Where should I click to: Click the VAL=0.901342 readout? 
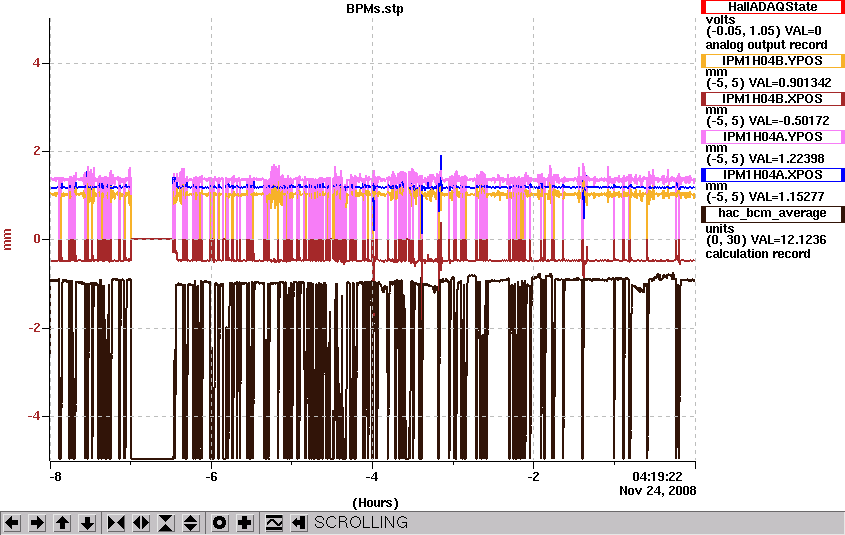[x=790, y=83]
